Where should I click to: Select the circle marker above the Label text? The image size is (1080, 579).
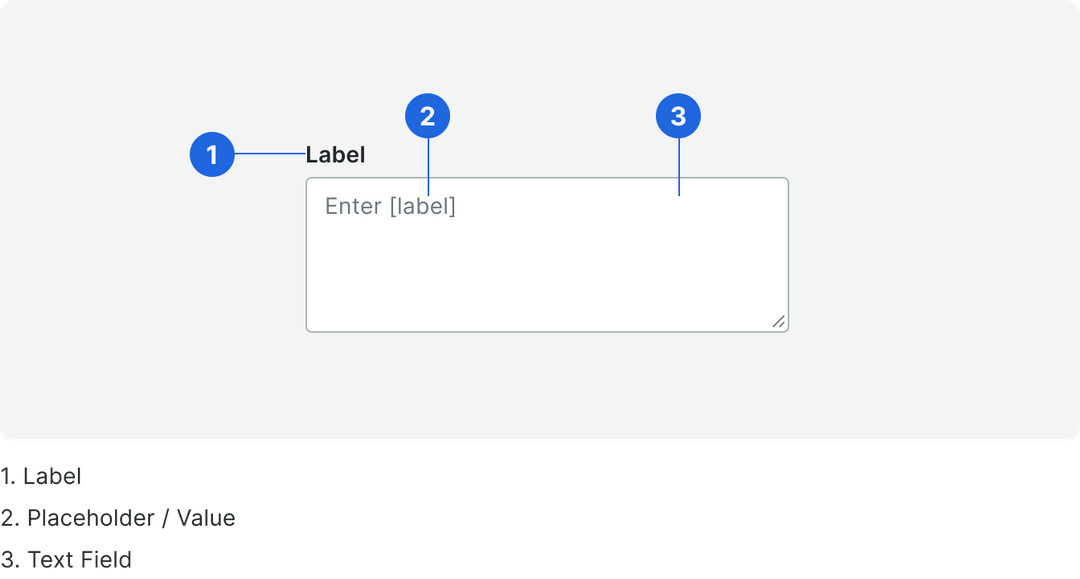click(x=213, y=155)
